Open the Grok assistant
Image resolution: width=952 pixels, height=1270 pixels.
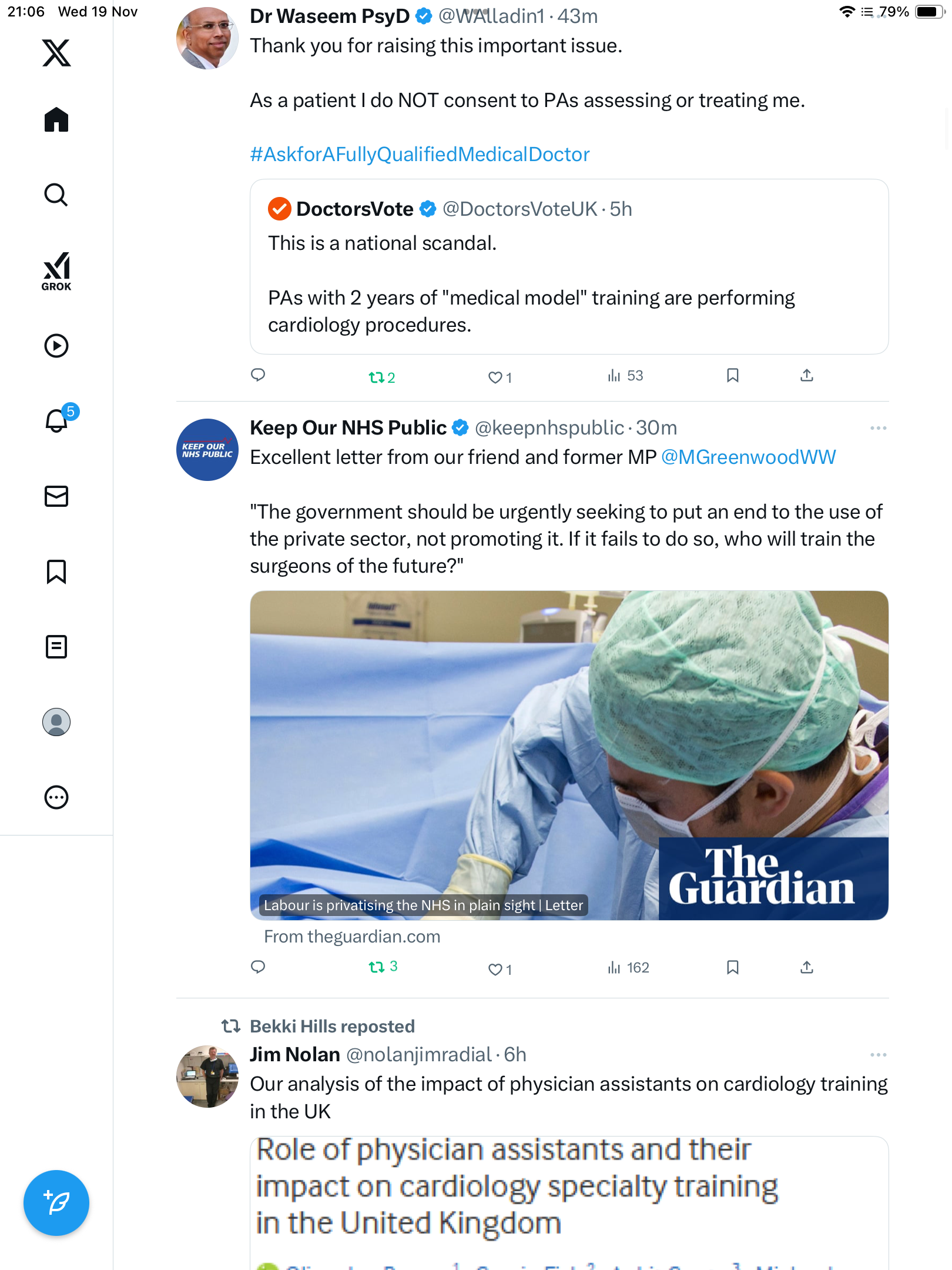tap(56, 271)
